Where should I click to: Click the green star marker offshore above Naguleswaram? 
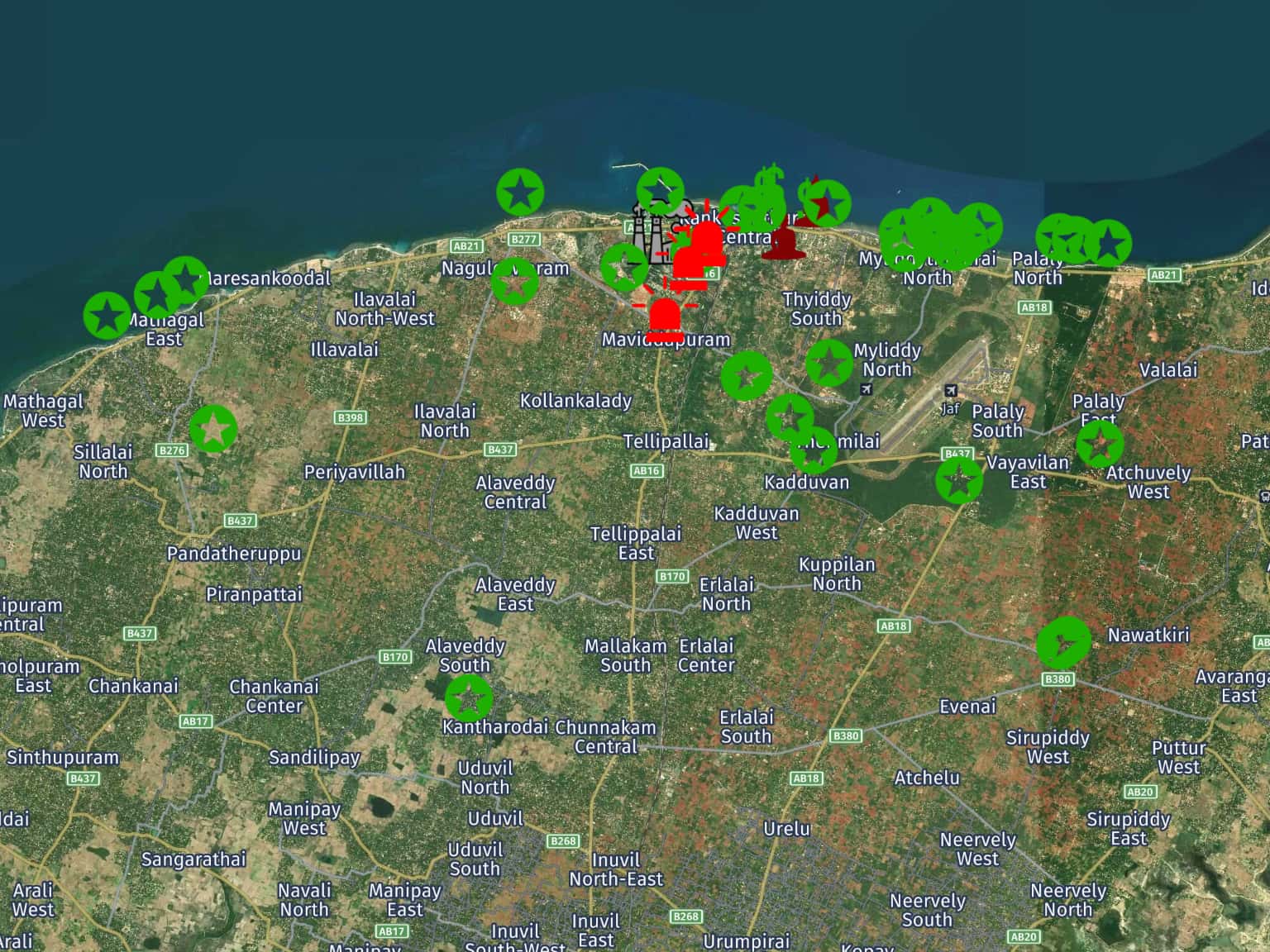[x=520, y=193]
